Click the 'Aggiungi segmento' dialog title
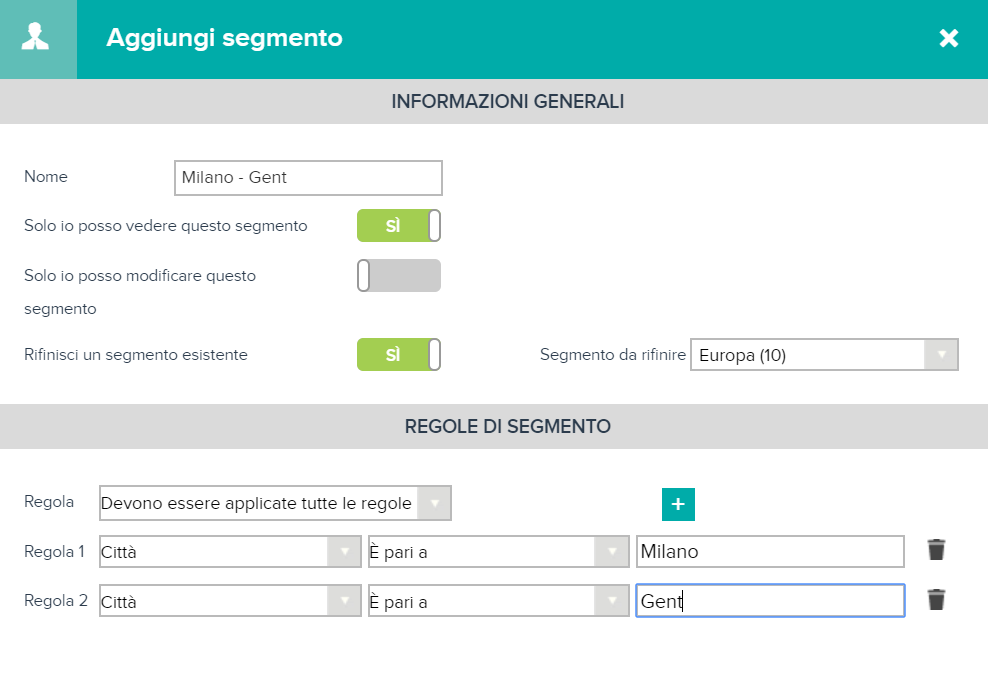The image size is (988, 684). tap(224, 38)
